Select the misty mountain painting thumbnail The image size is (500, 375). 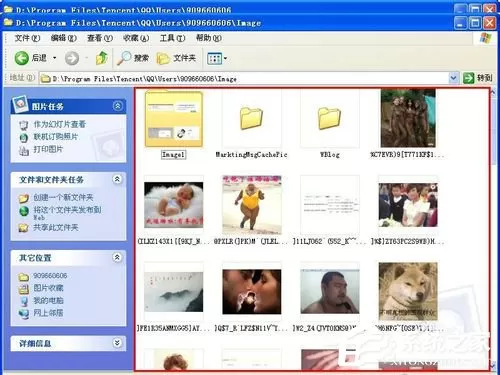[173, 292]
